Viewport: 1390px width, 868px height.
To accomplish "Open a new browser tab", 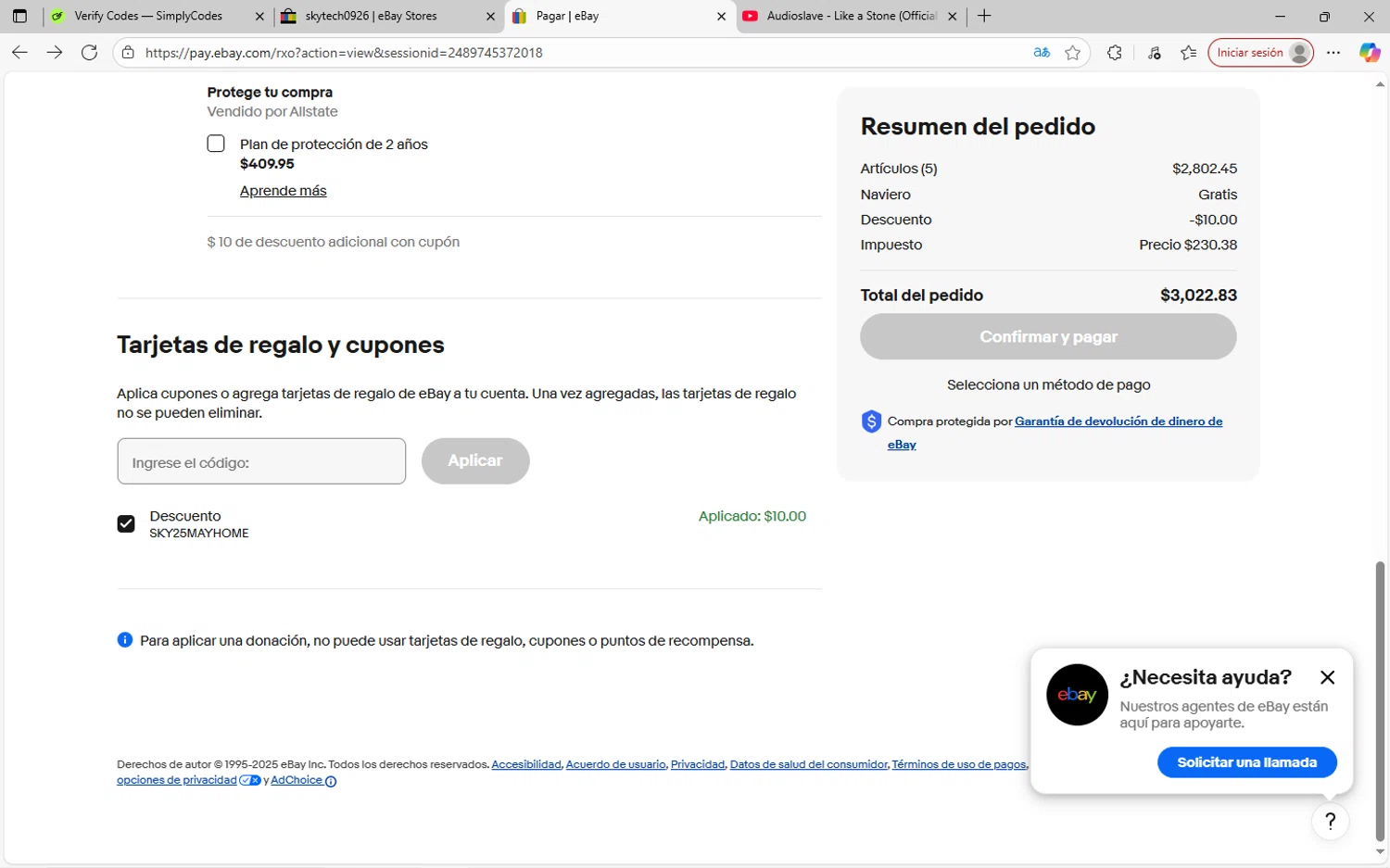I will (984, 16).
